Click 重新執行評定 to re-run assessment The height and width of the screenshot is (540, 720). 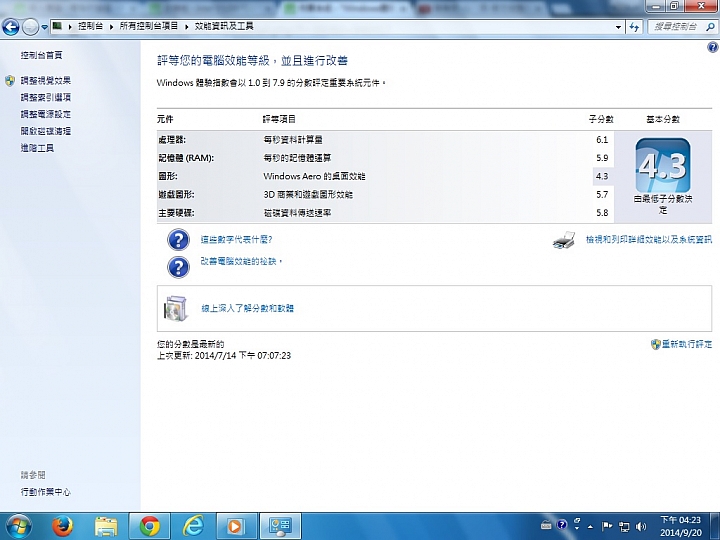pos(686,344)
